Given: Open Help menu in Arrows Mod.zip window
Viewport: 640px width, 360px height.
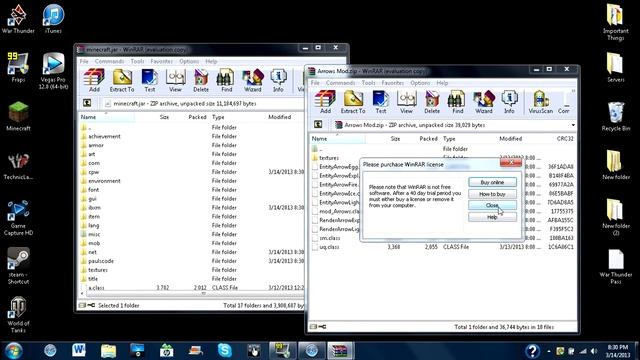Looking at the screenshot, I should [x=442, y=83].
